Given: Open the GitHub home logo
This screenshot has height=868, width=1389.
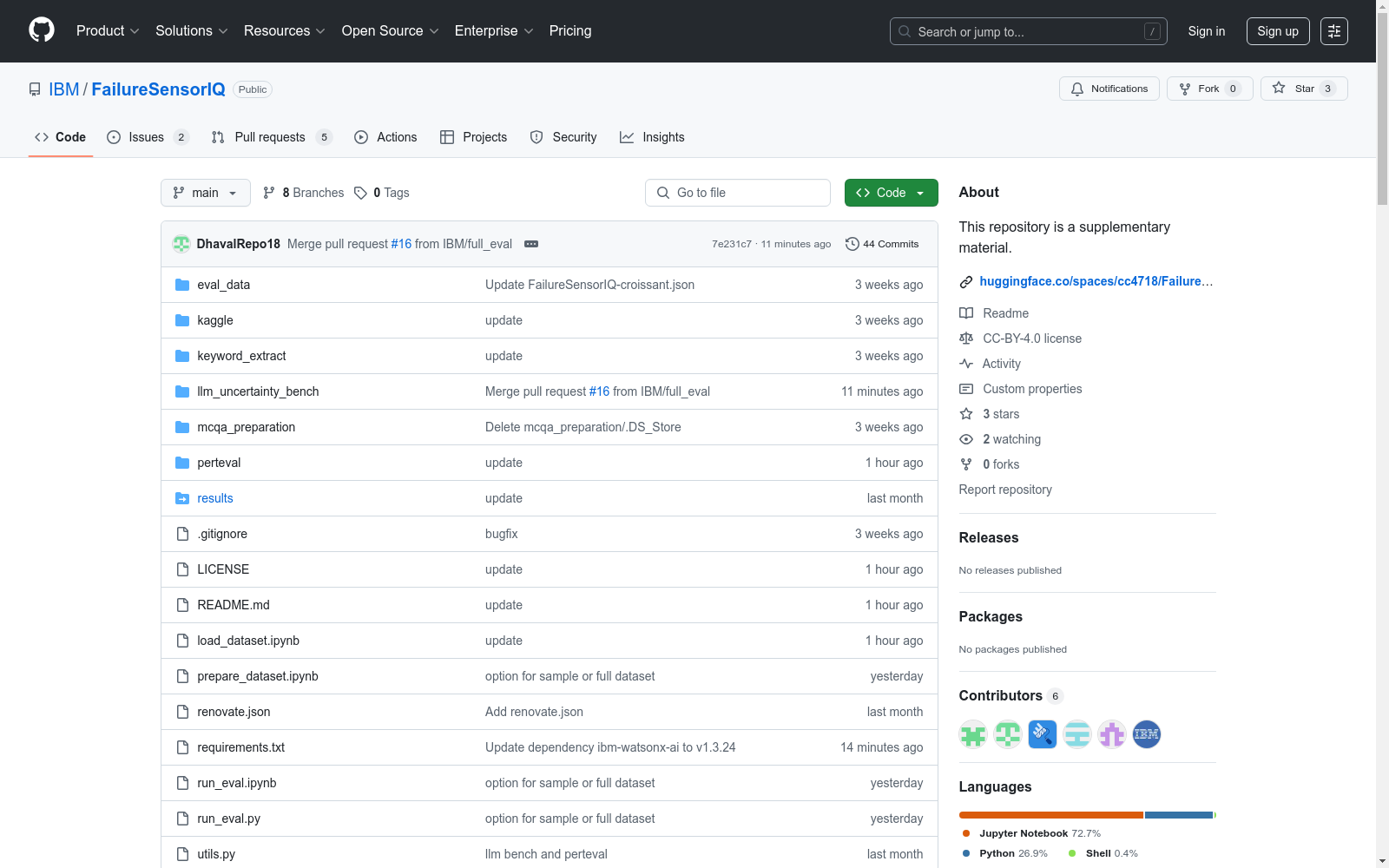Looking at the screenshot, I should (x=42, y=30).
